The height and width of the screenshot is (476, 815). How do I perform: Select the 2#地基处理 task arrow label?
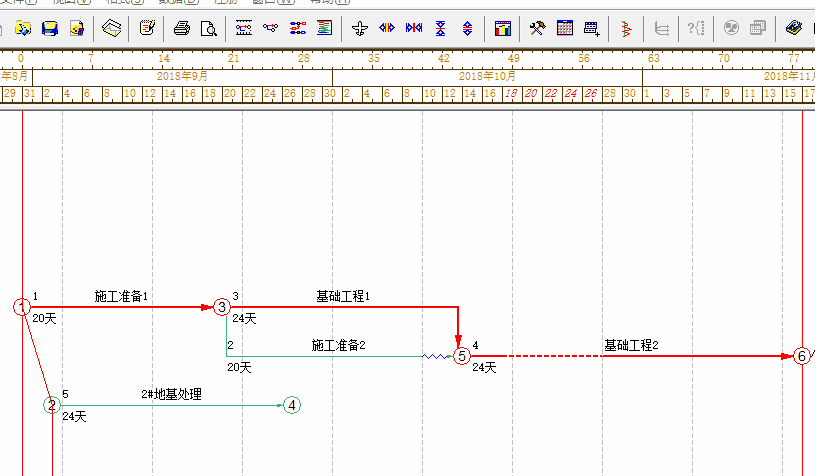(171, 394)
